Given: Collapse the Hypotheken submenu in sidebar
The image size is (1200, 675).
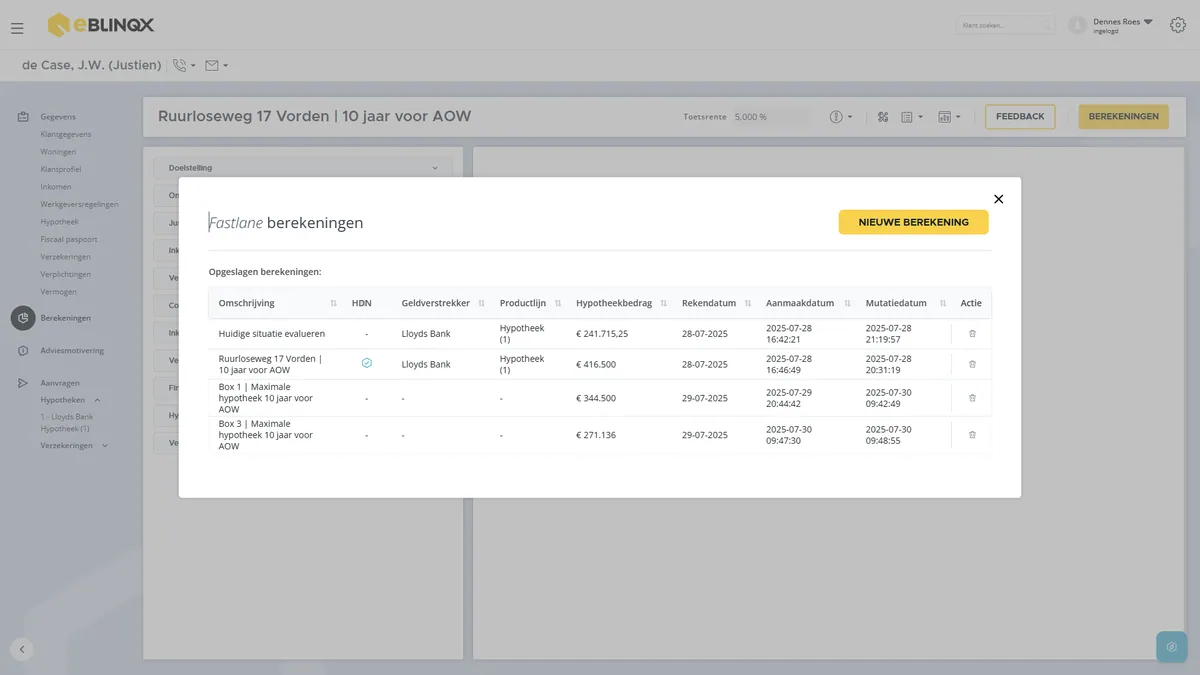Looking at the screenshot, I should (97, 400).
